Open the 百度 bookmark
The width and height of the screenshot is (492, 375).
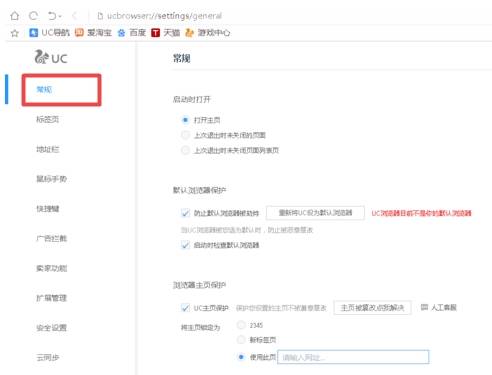click(x=132, y=33)
